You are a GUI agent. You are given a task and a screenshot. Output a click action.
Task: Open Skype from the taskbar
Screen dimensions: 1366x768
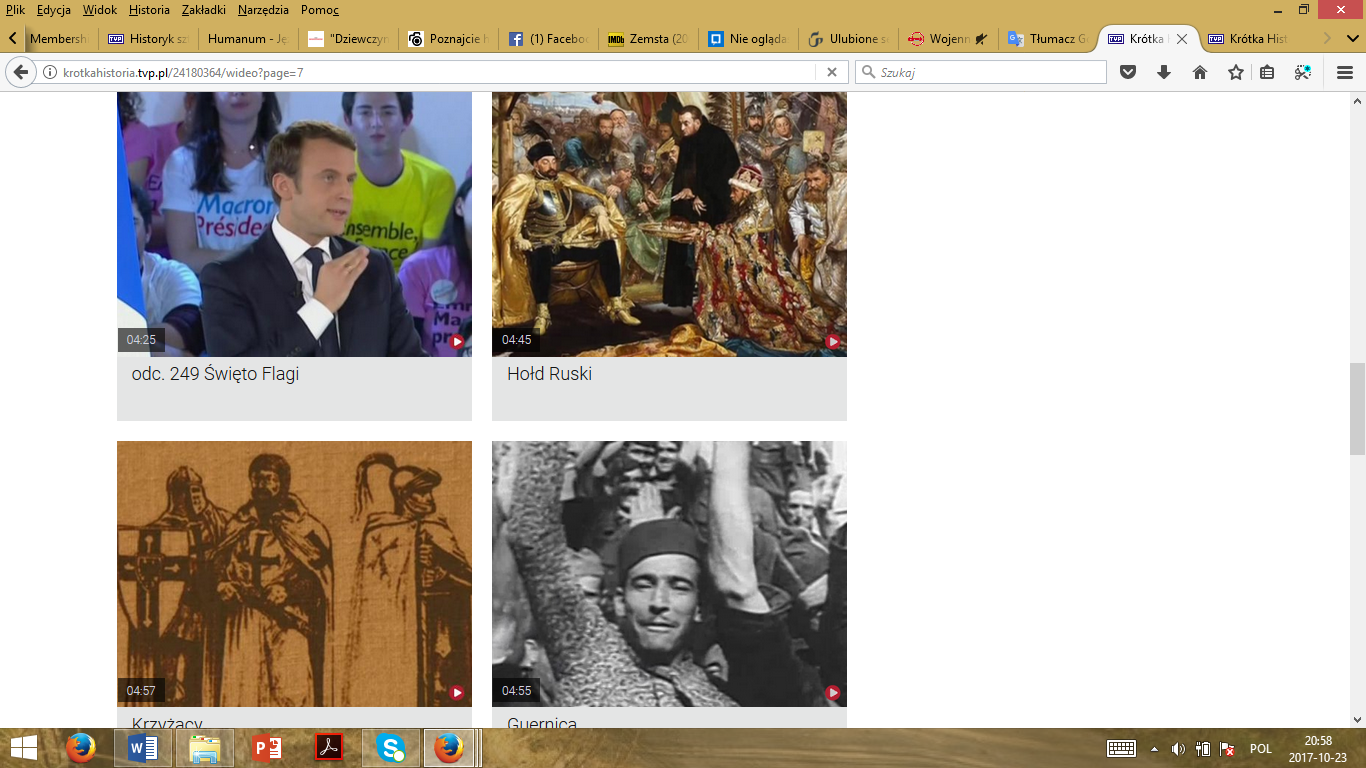click(391, 748)
